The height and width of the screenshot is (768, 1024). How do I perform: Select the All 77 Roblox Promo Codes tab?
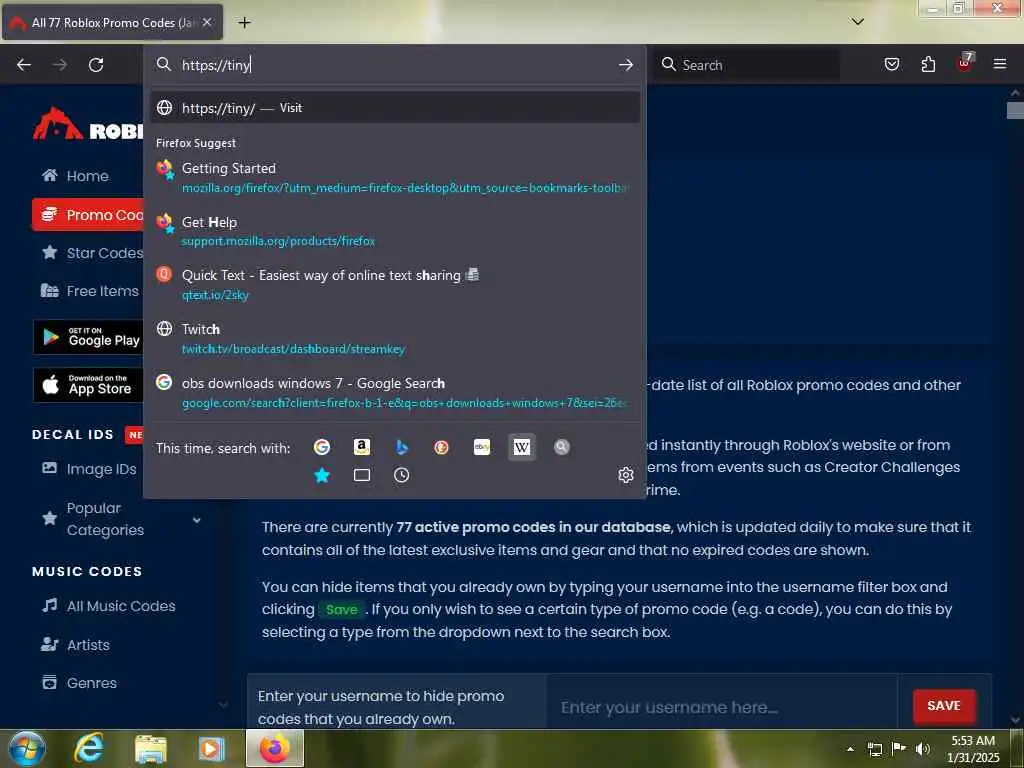[112, 22]
